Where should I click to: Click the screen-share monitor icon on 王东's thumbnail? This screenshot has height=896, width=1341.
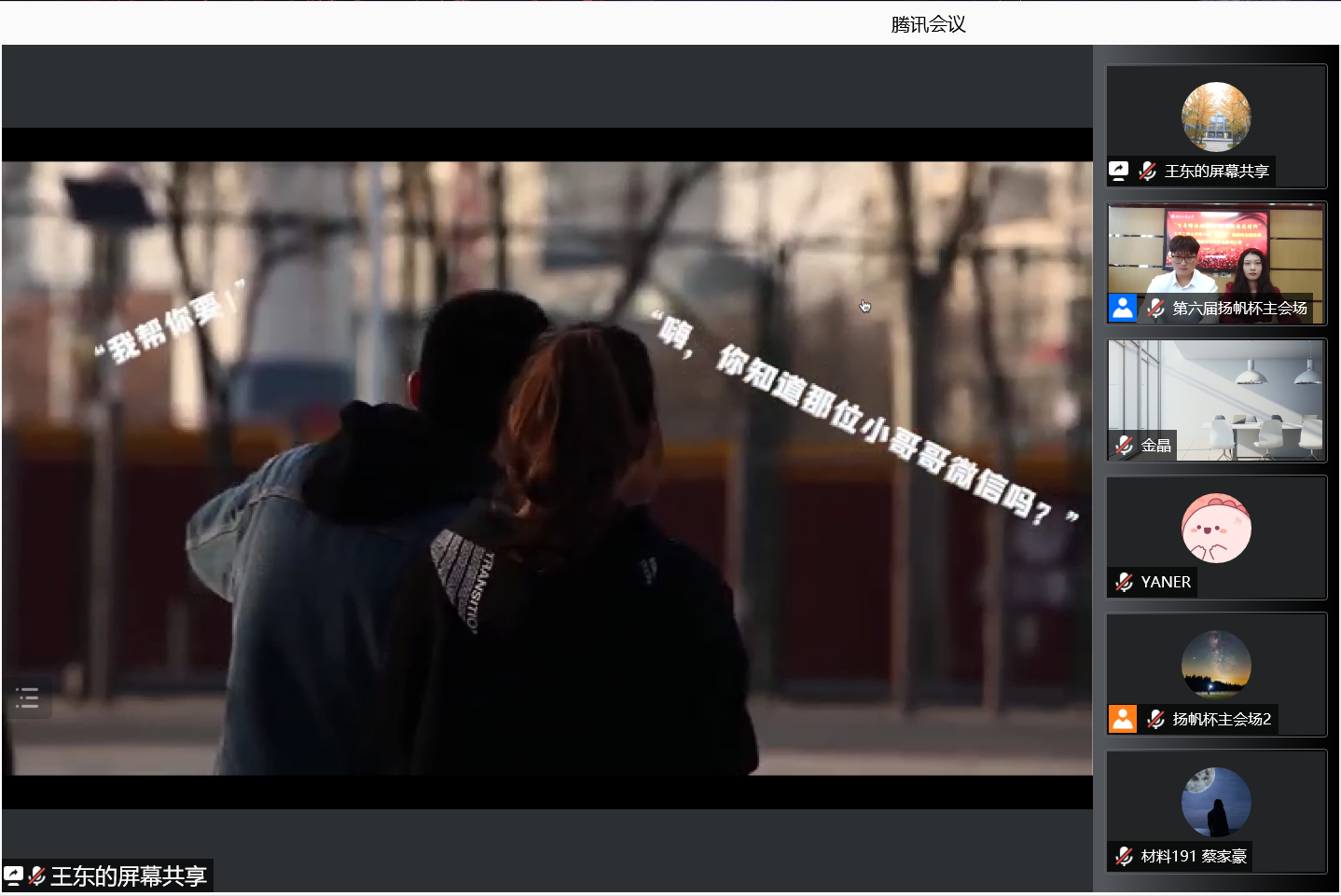coord(1118,171)
